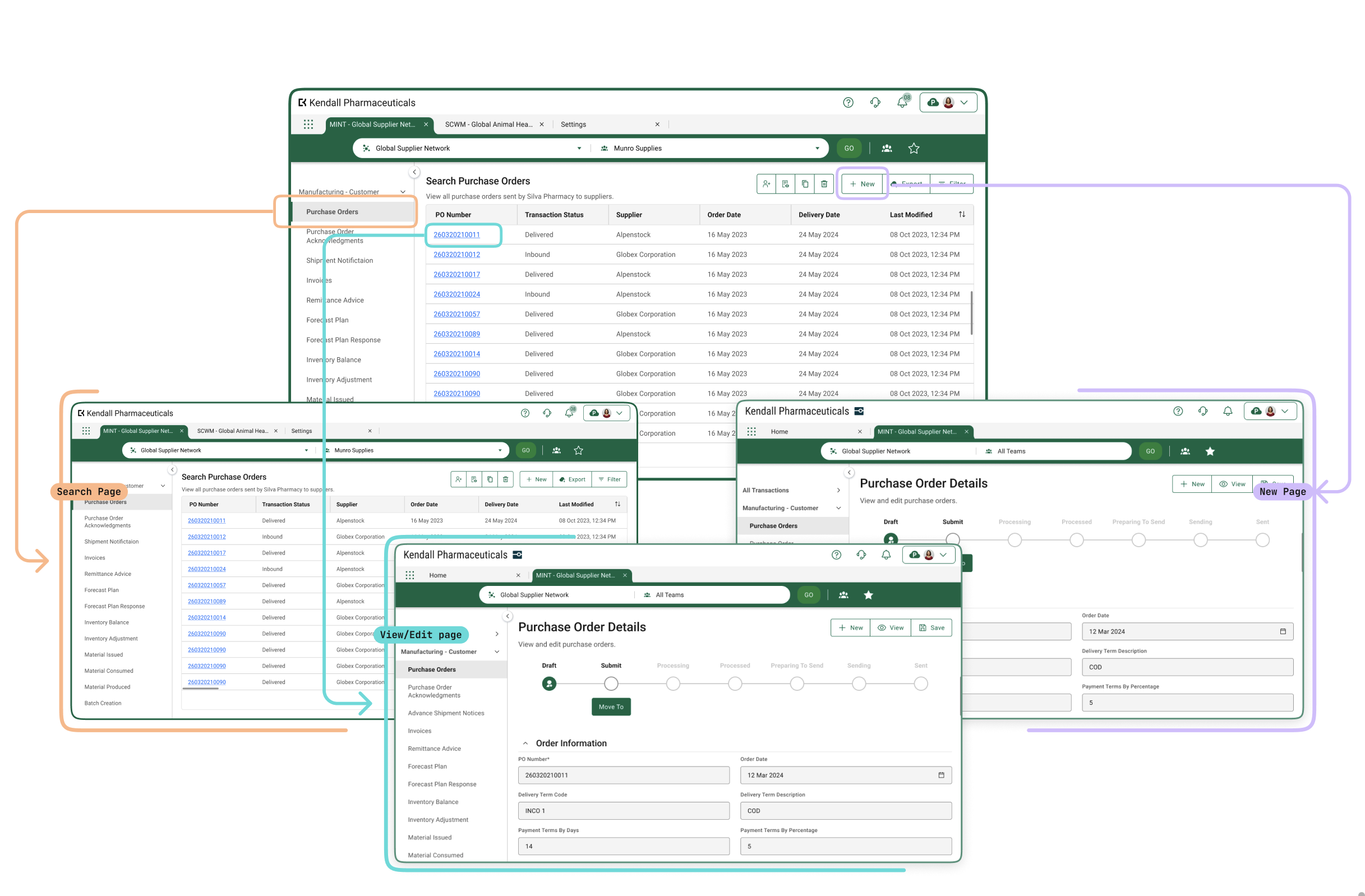Select the Sending stage circle in the New Page window
Image resolution: width=1365 pixels, height=896 pixels.
pos(1200,540)
